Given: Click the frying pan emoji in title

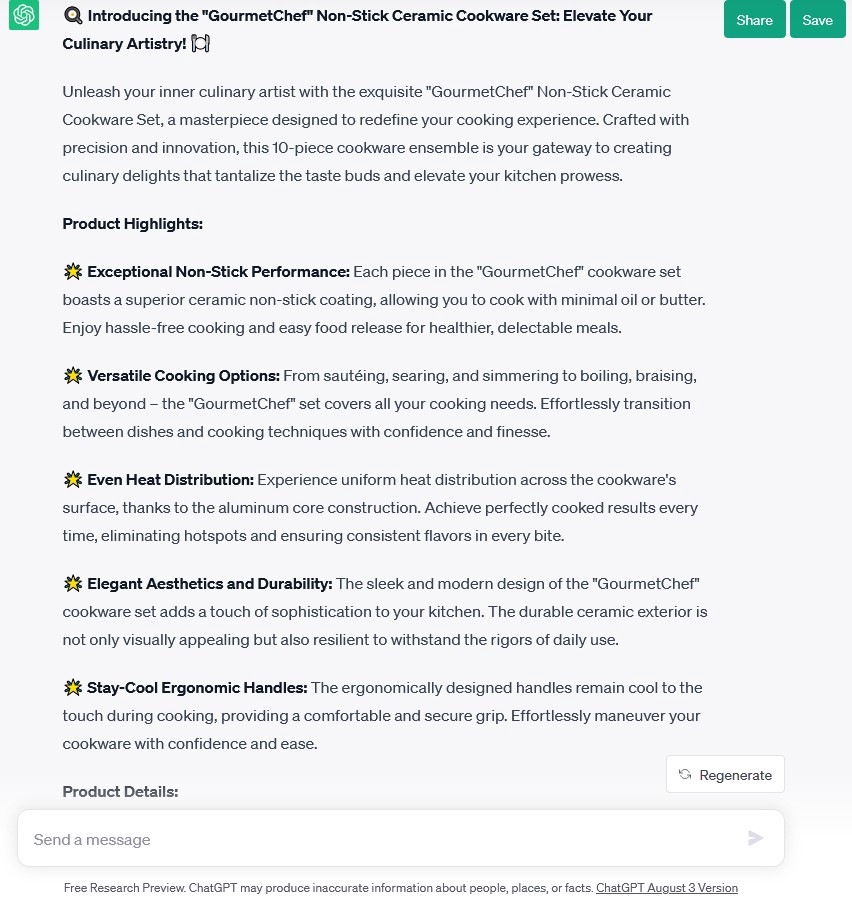Looking at the screenshot, I should point(72,16).
